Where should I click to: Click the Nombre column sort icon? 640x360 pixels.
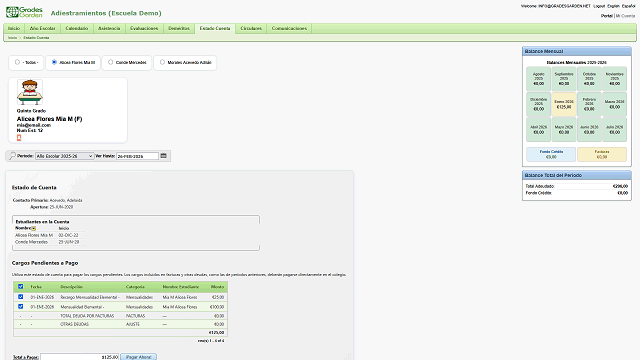click(34, 228)
